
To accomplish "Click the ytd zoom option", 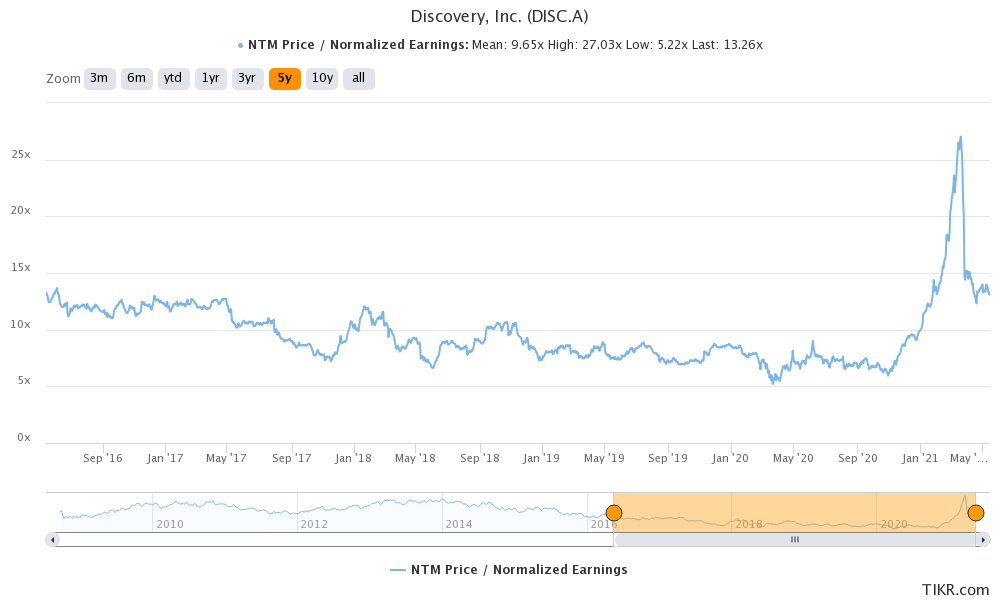I will pyautogui.click(x=173, y=78).
